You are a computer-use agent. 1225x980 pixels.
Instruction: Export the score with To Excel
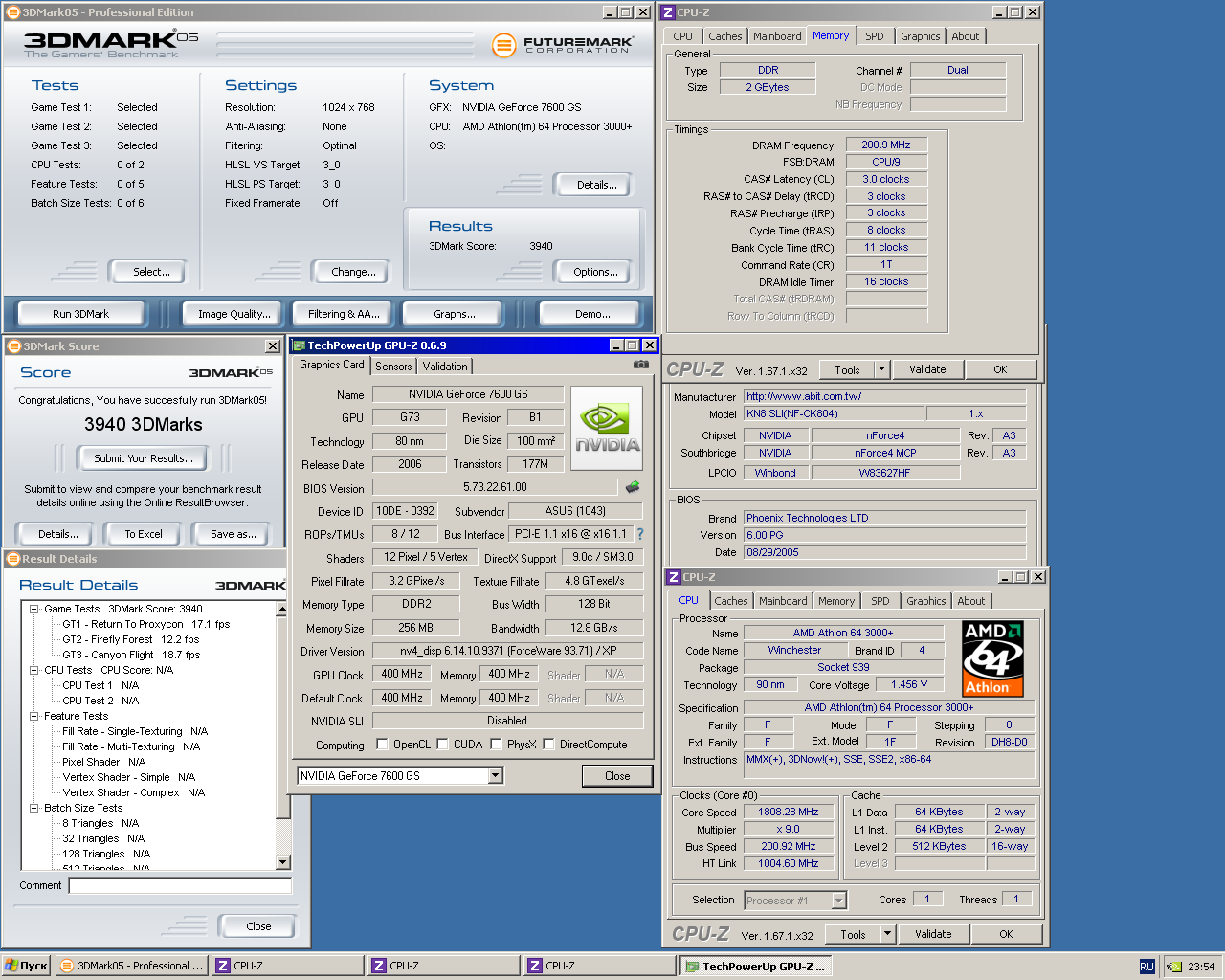point(144,534)
